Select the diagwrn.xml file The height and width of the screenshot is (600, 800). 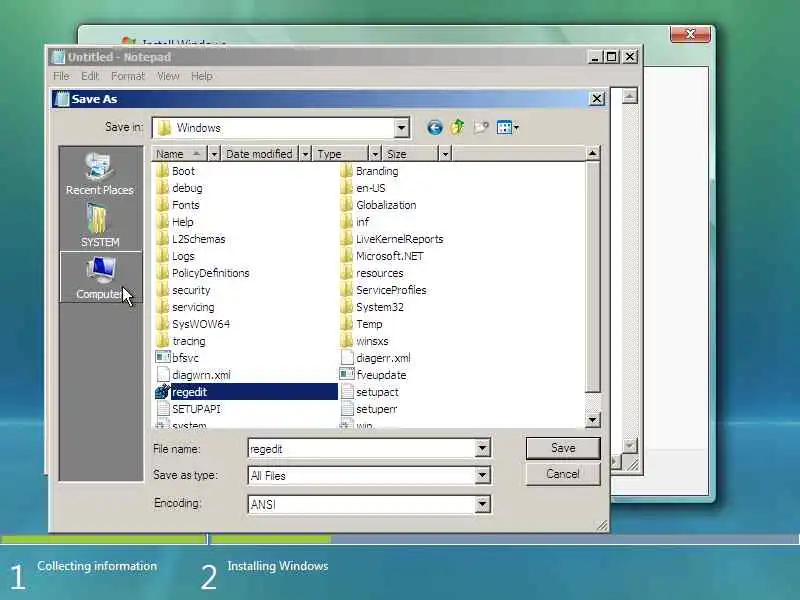point(193,375)
